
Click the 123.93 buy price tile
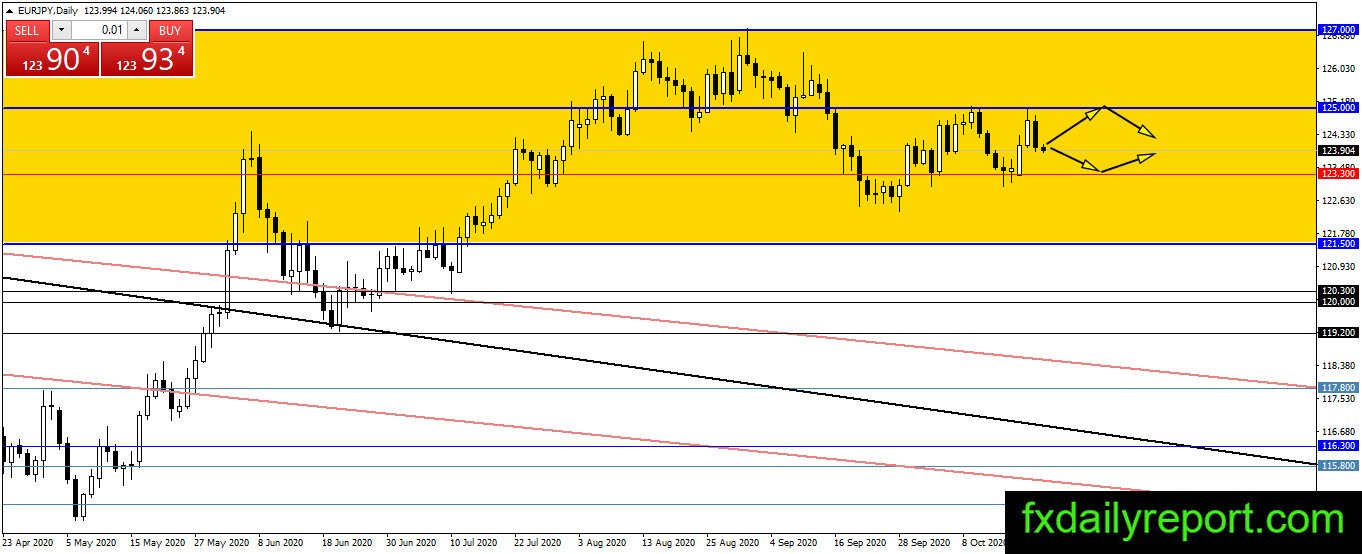pos(147,59)
